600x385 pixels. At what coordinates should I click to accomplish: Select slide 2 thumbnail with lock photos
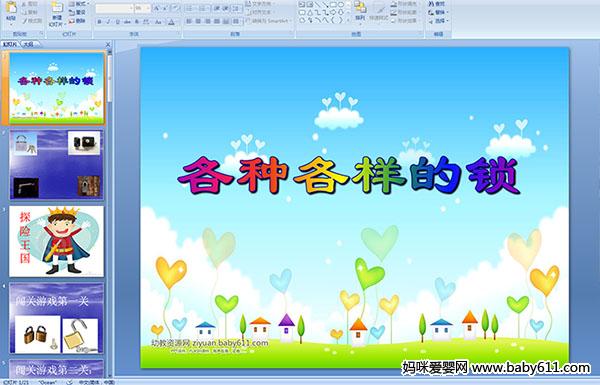click(x=57, y=165)
